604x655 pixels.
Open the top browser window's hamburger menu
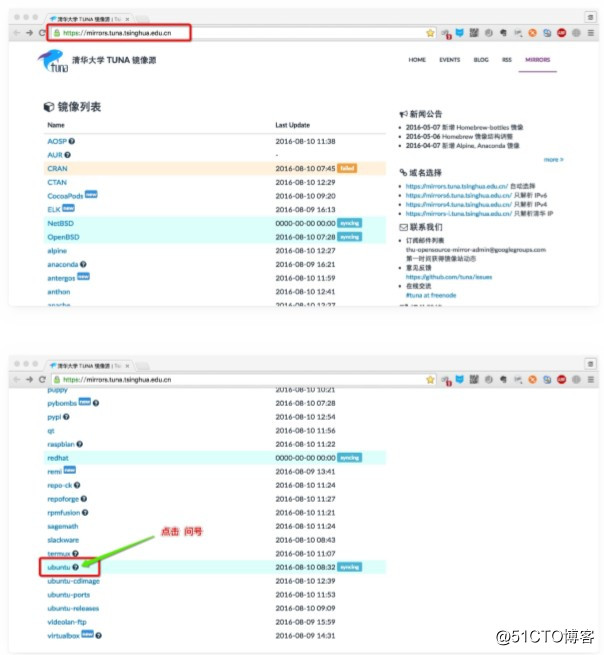pyautogui.click(x=591, y=33)
